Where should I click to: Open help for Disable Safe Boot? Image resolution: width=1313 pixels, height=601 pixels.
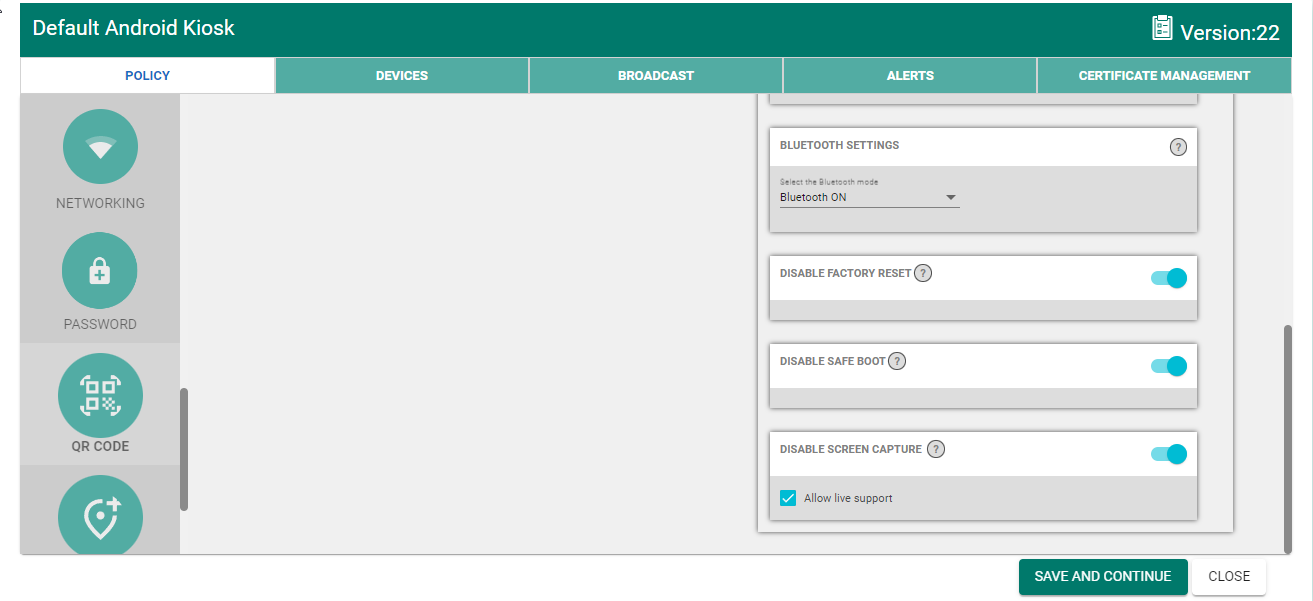click(x=897, y=361)
